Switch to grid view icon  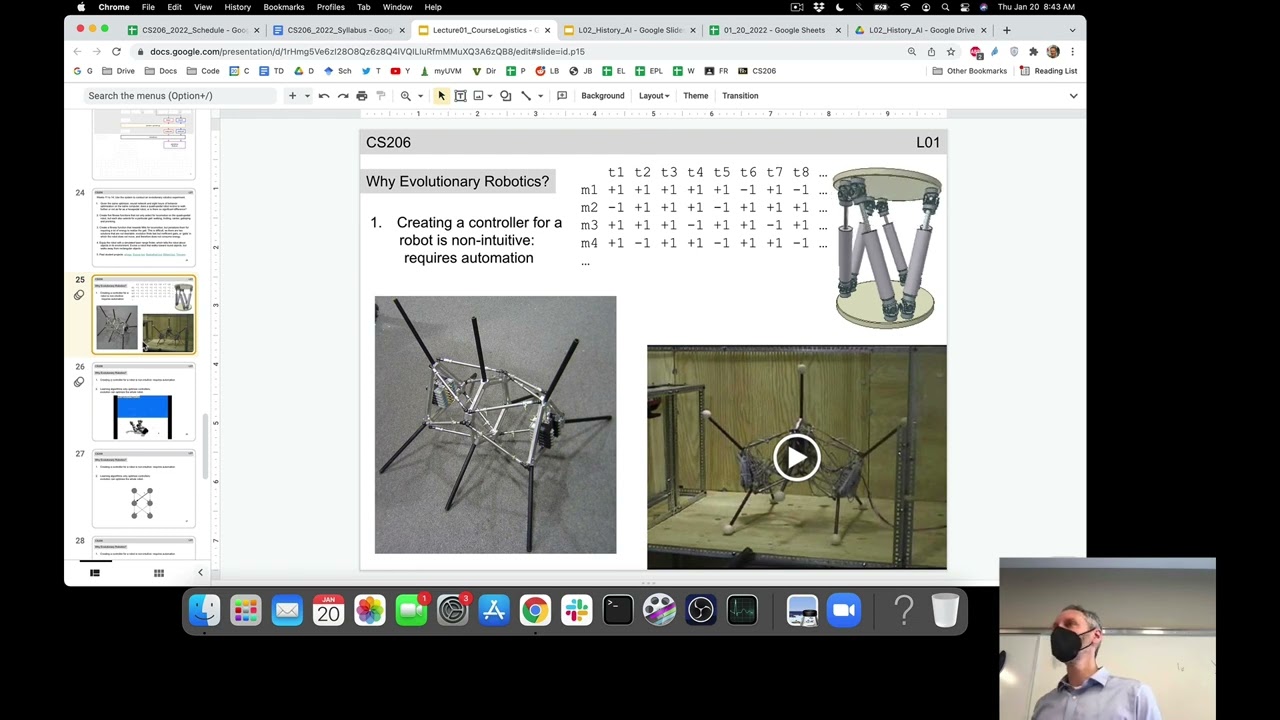tap(158, 573)
